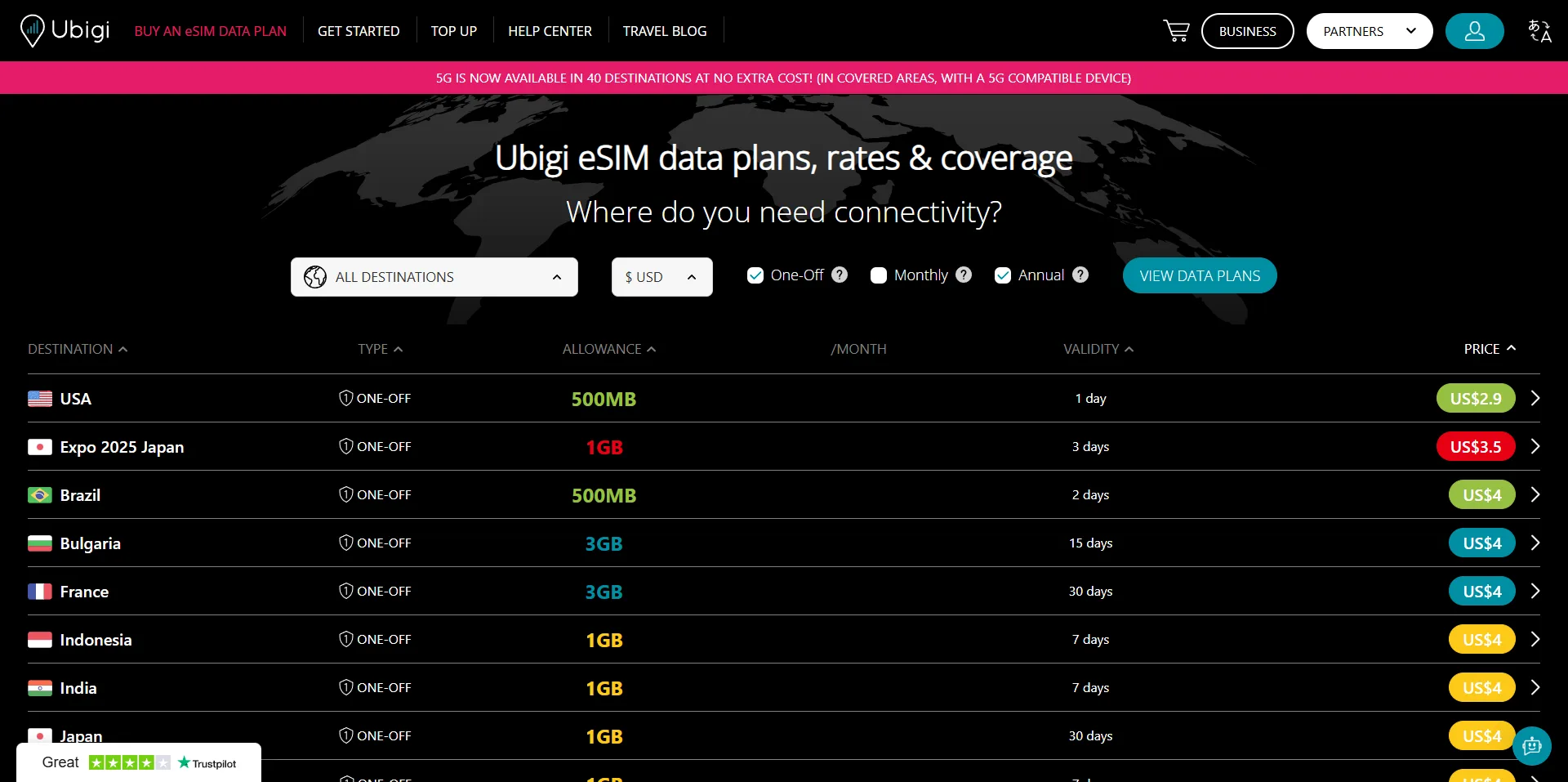
Task: Open the USD currency dropdown
Action: pos(662,277)
